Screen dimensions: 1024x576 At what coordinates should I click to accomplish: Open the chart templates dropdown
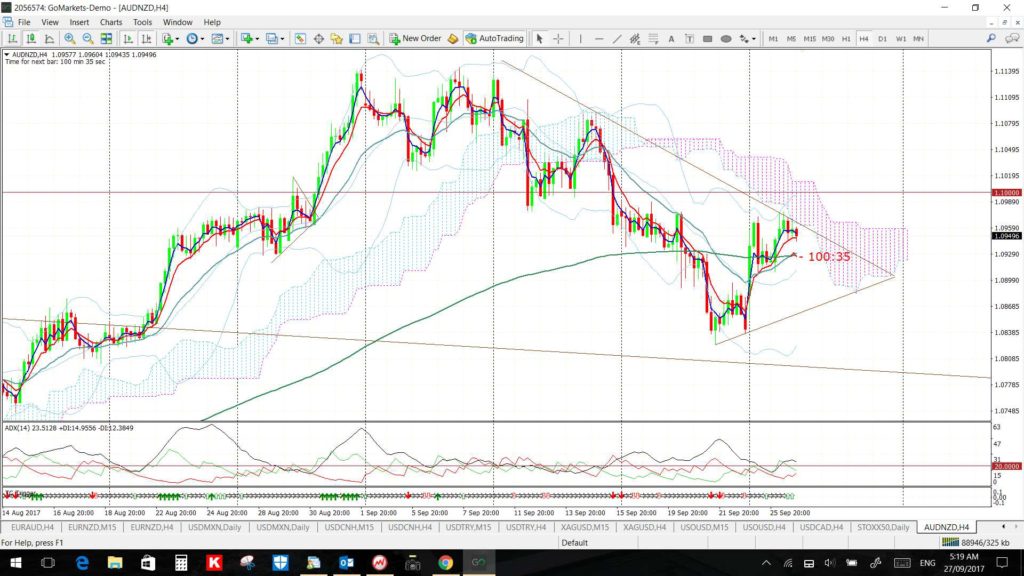point(220,39)
